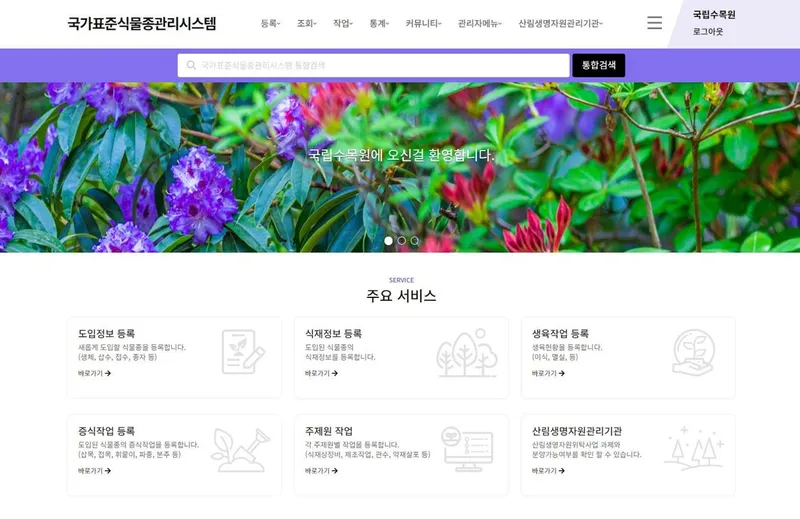Click the pine trees icon for 산림생명자원관리기관
Image resolution: width=800 pixels, height=519 pixels.
click(x=694, y=449)
